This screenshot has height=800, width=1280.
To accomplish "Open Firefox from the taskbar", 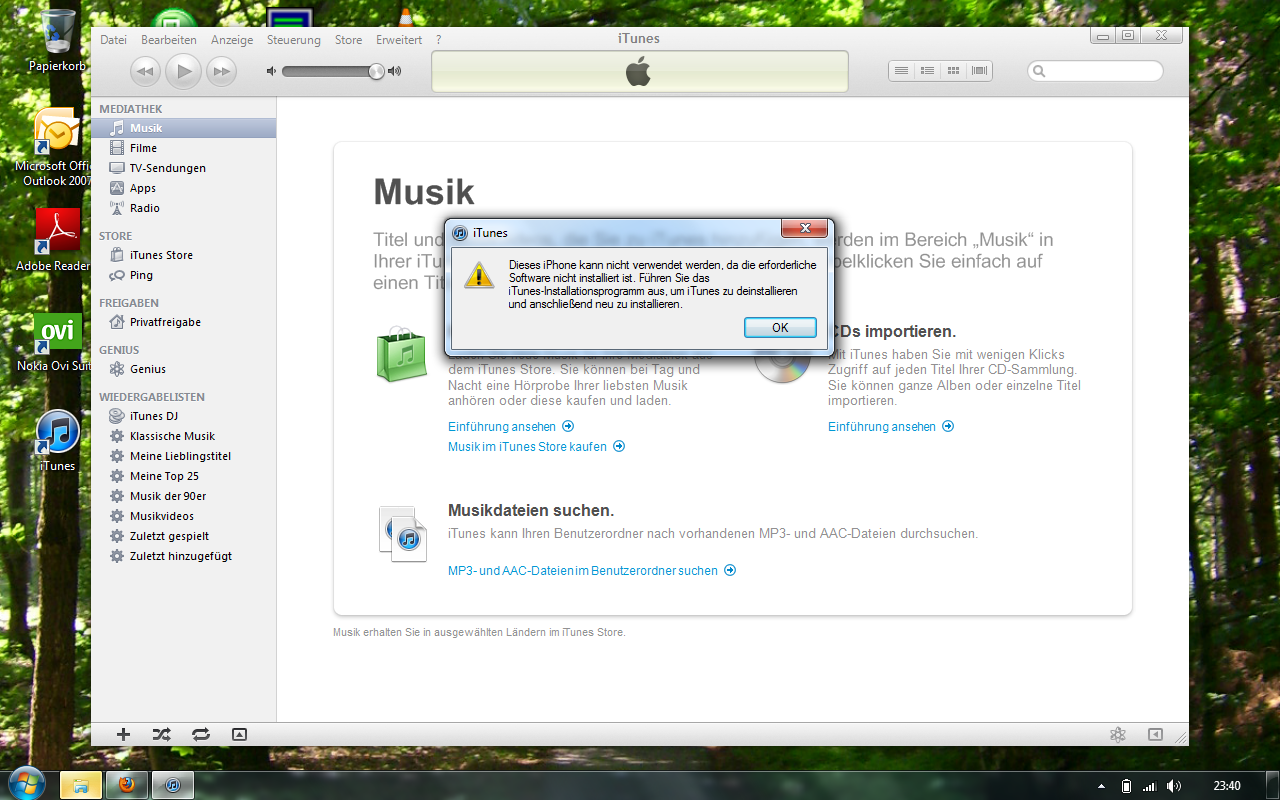I will click(127, 785).
